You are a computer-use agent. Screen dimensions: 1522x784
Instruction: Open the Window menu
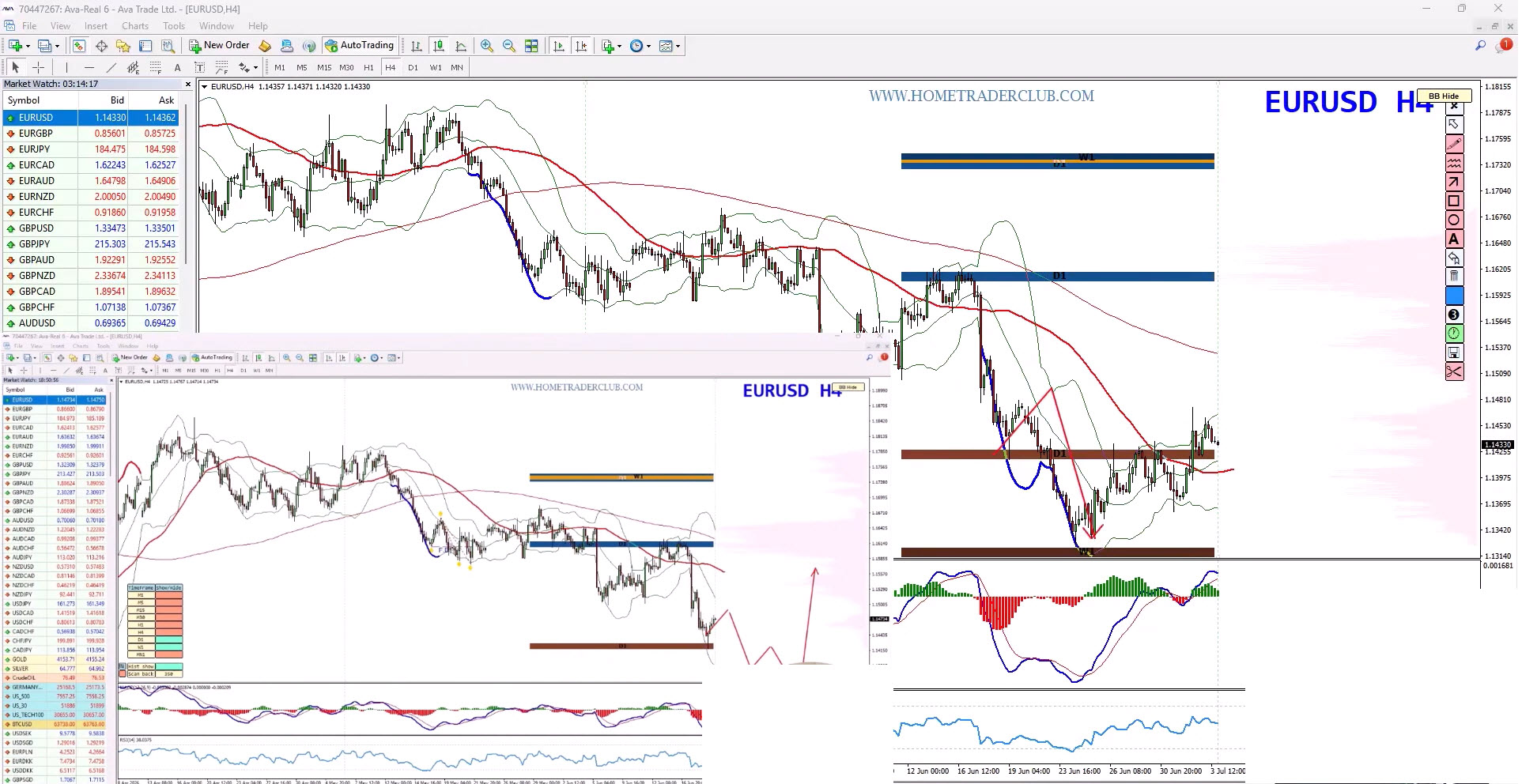(x=217, y=26)
